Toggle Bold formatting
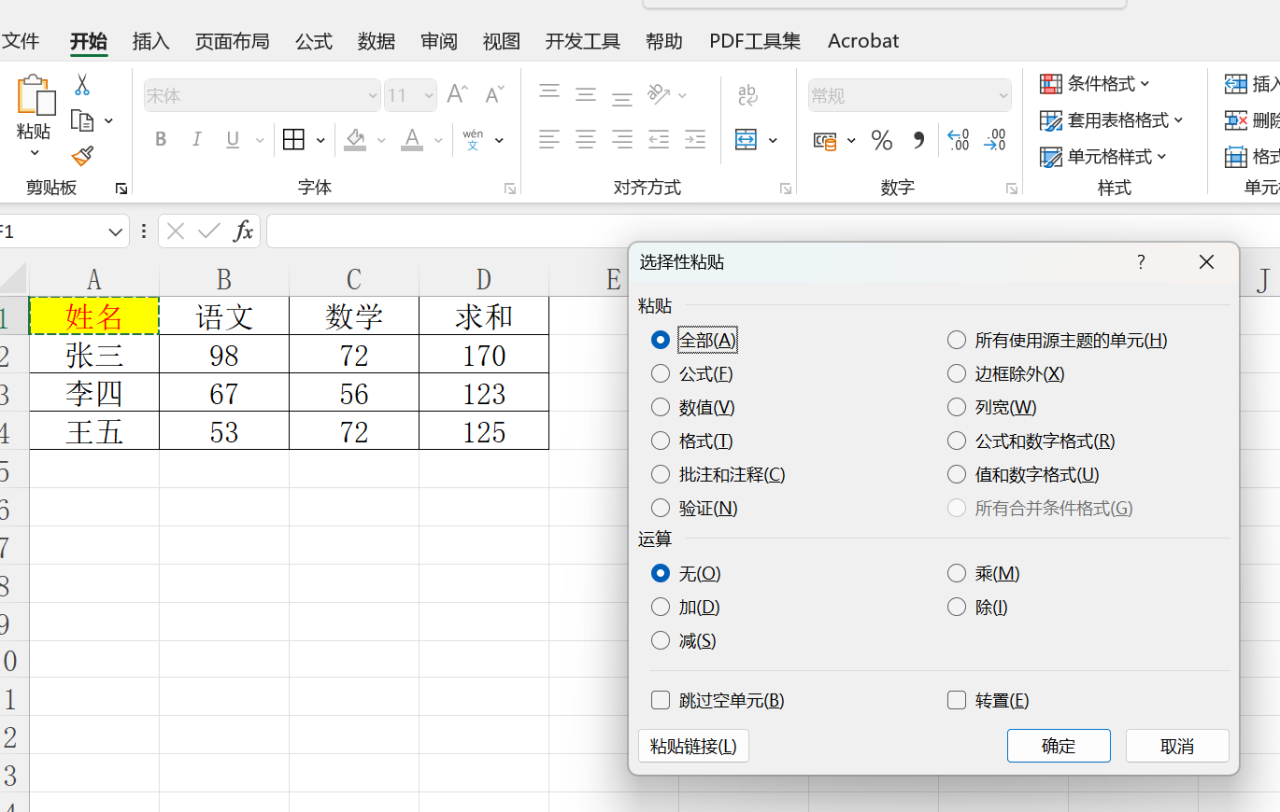The height and width of the screenshot is (812, 1280). coord(160,140)
